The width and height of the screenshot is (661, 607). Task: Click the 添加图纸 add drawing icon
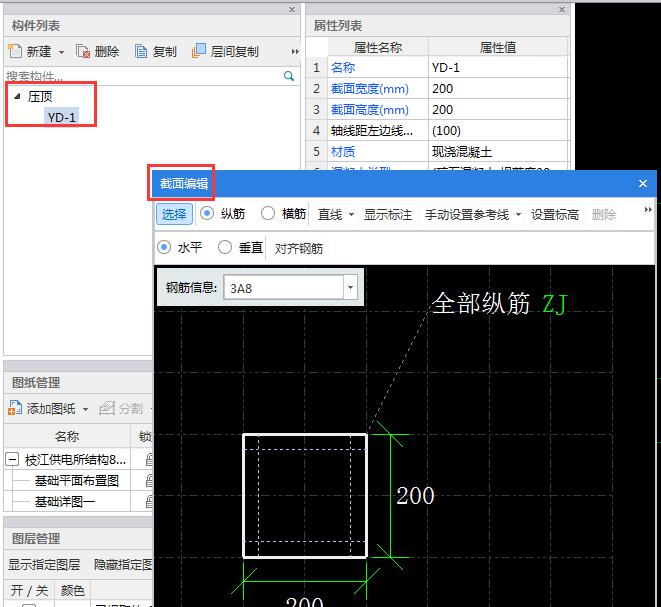[15, 408]
